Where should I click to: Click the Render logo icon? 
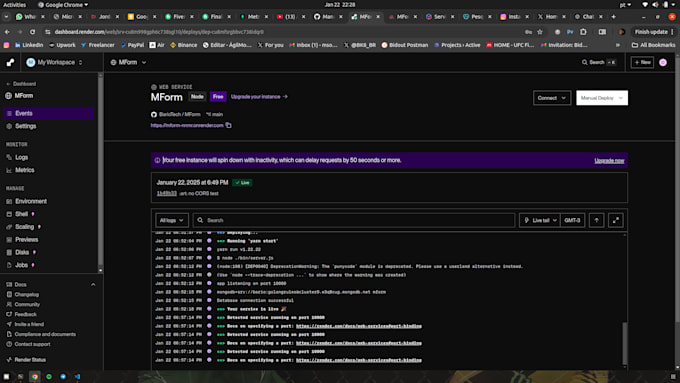pyautogui.click(x=10, y=62)
